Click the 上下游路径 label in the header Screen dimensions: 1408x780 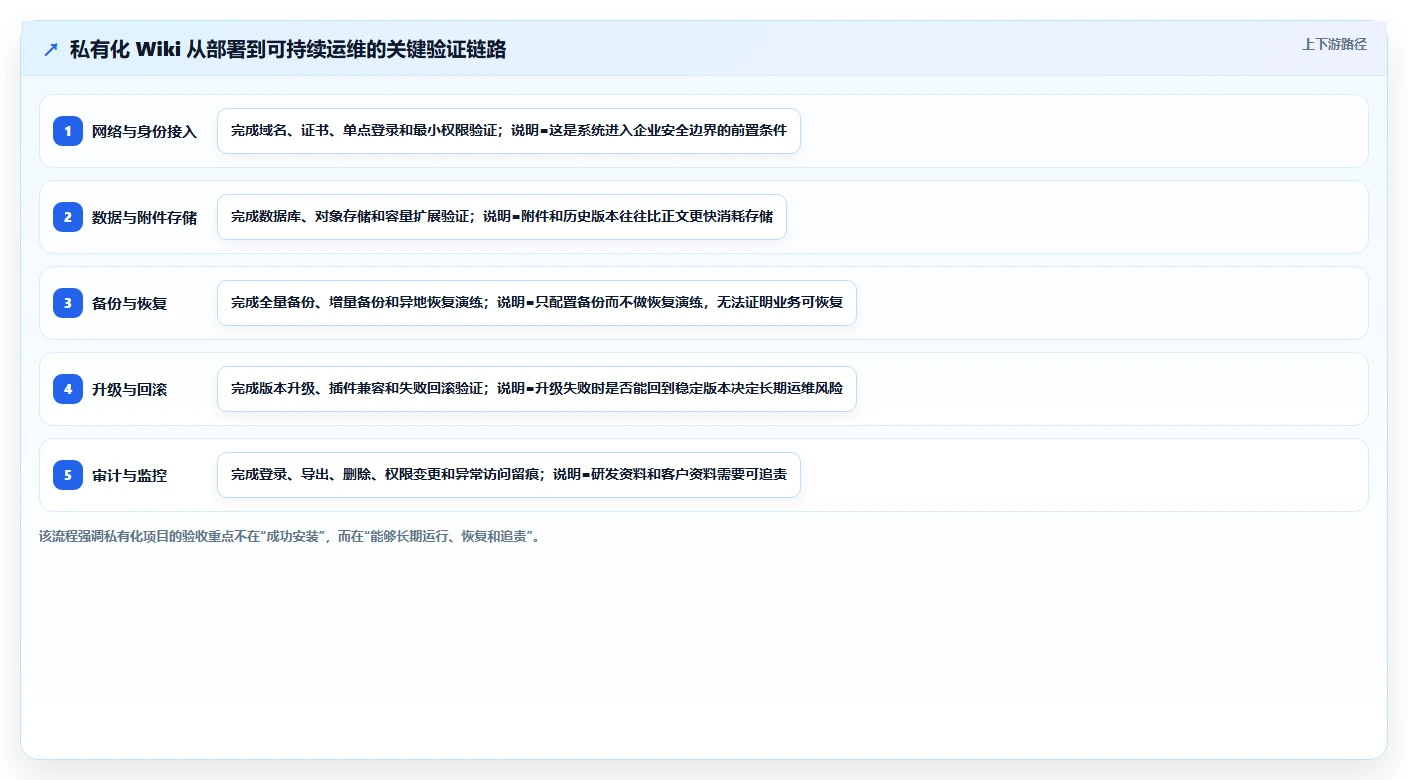pyautogui.click(x=1334, y=44)
